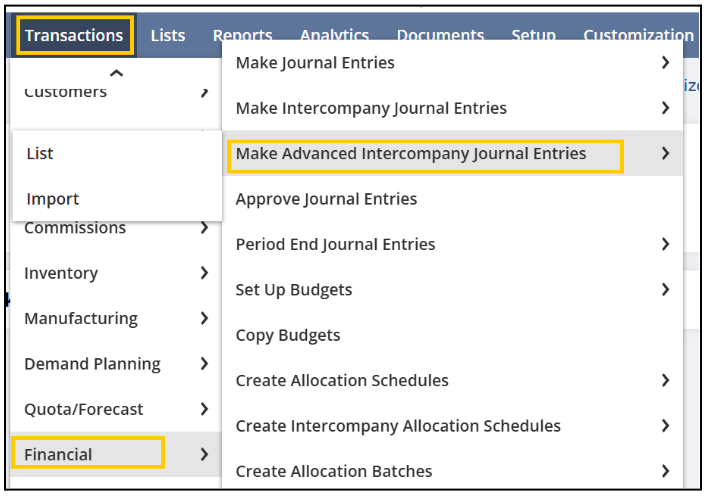Expand the Demand Planning submenu chevron
The width and height of the screenshot is (714, 500).
204,363
